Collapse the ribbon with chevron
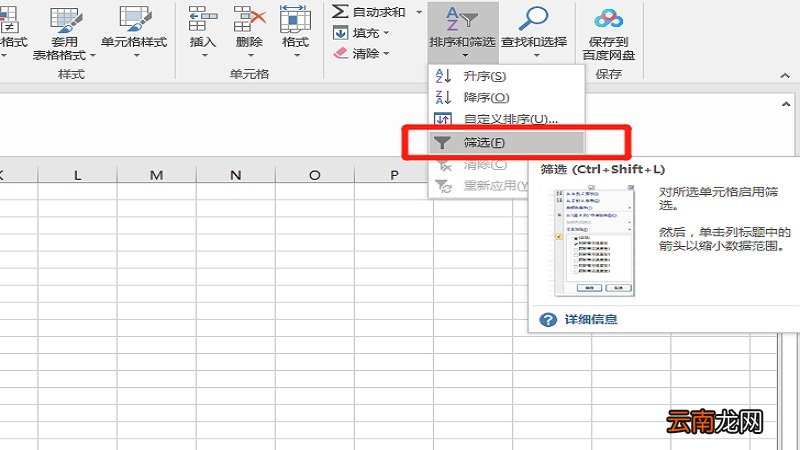800x450 pixels. pyautogui.click(x=785, y=76)
